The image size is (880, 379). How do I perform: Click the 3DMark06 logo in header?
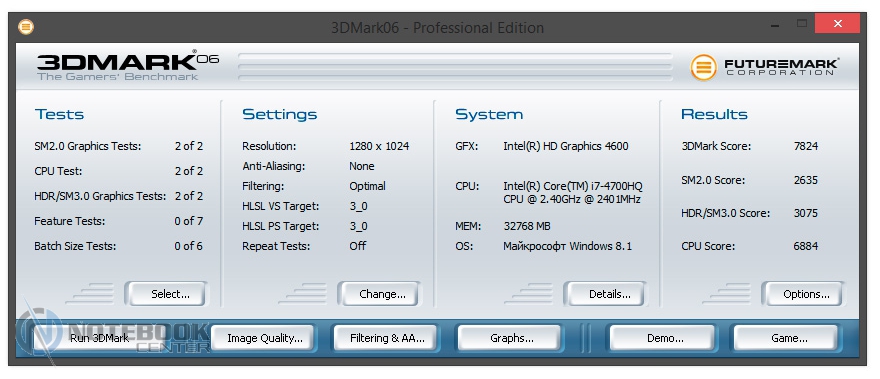pos(128,66)
